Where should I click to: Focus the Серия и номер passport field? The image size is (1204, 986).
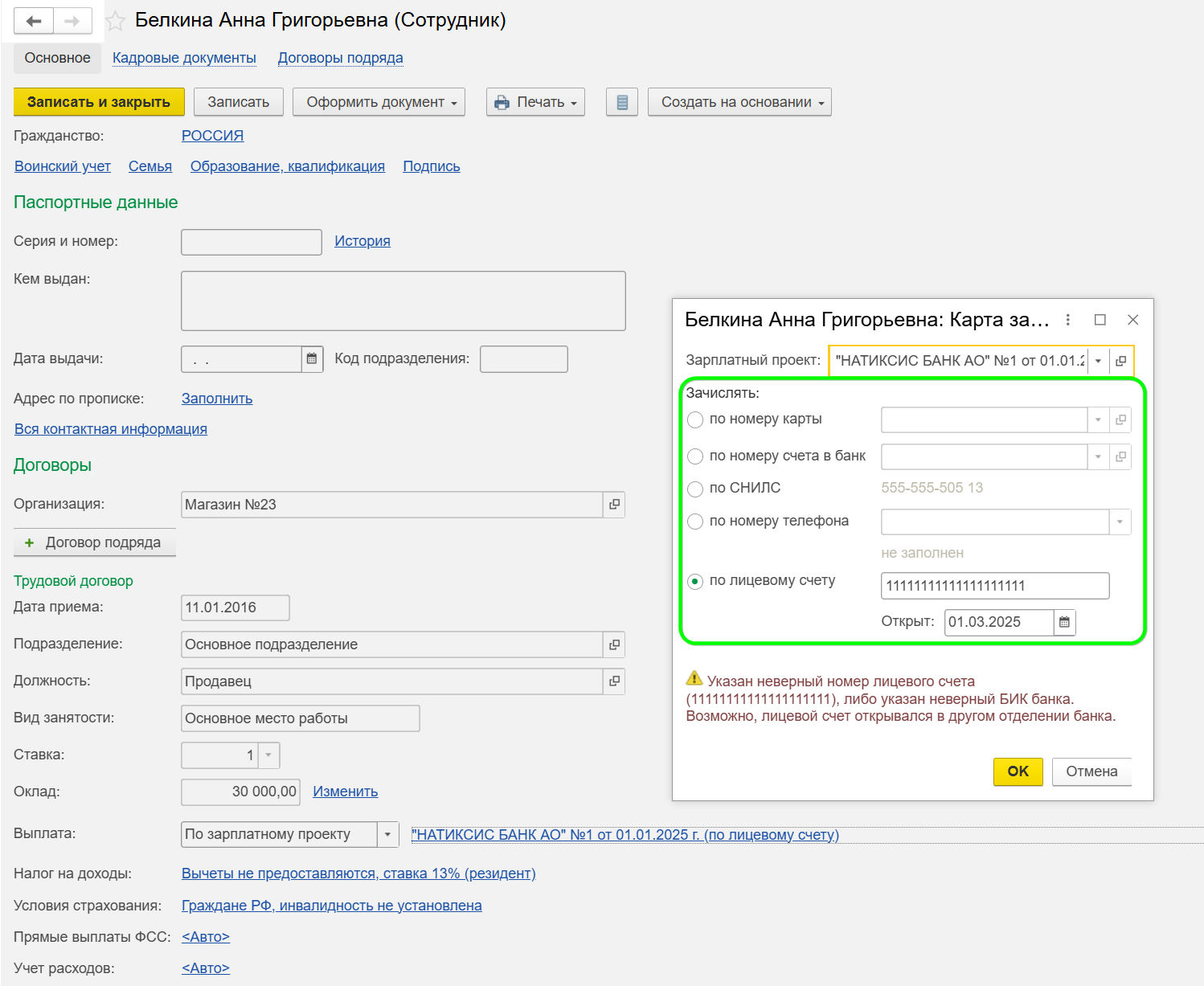[x=252, y=242]
